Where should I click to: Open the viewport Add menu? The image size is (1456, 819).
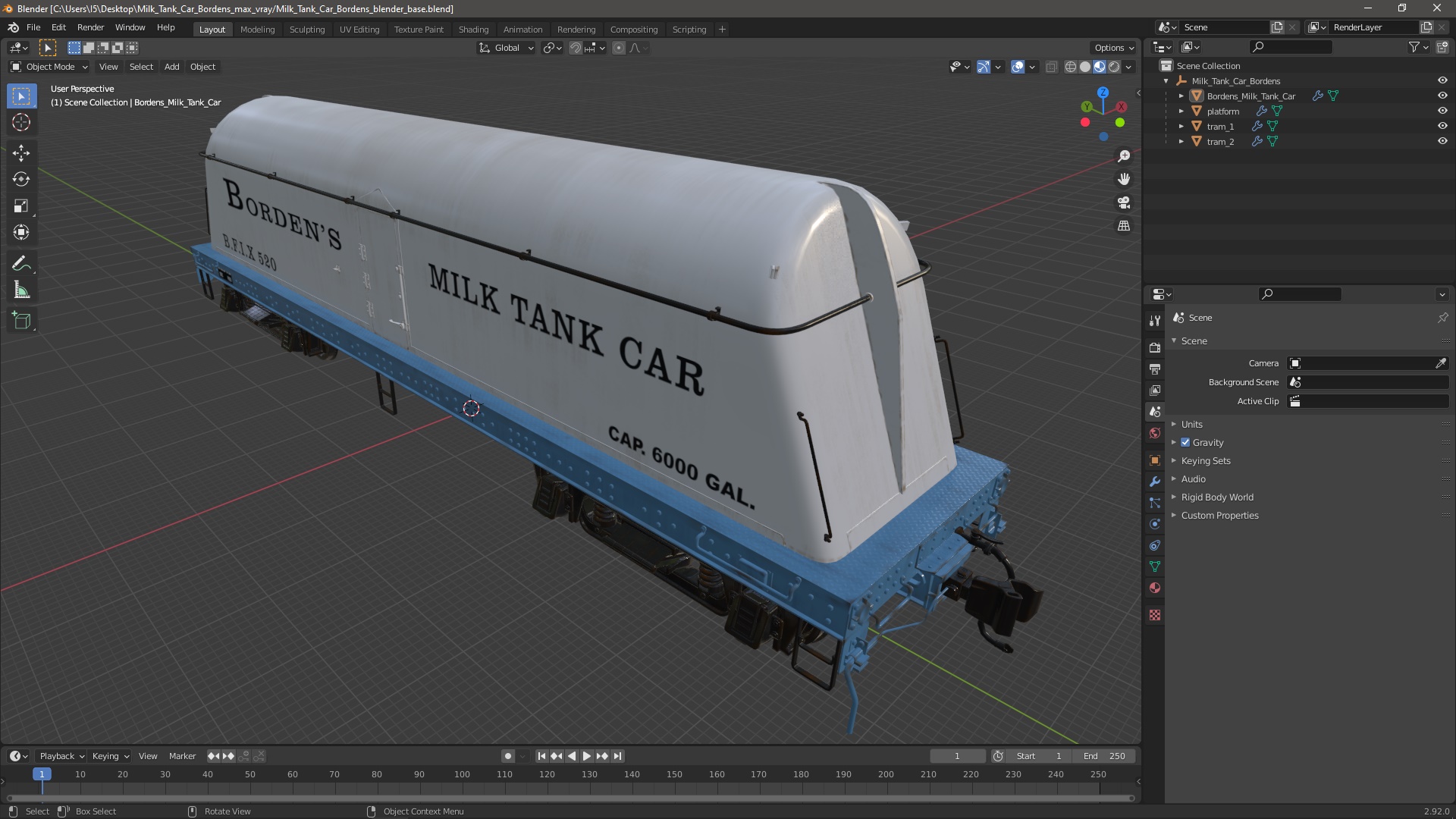171,67
